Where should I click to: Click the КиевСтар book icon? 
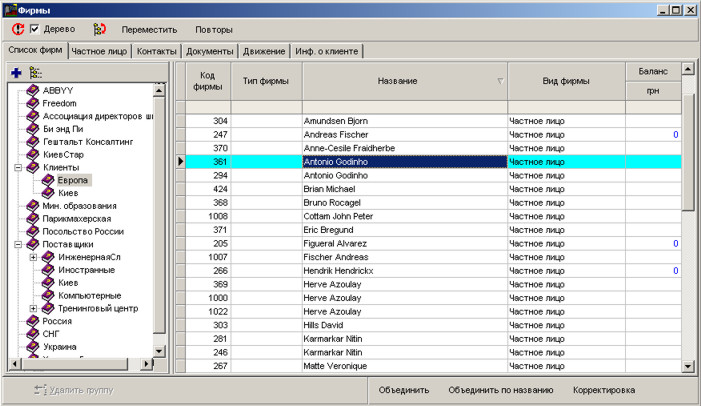32,154
